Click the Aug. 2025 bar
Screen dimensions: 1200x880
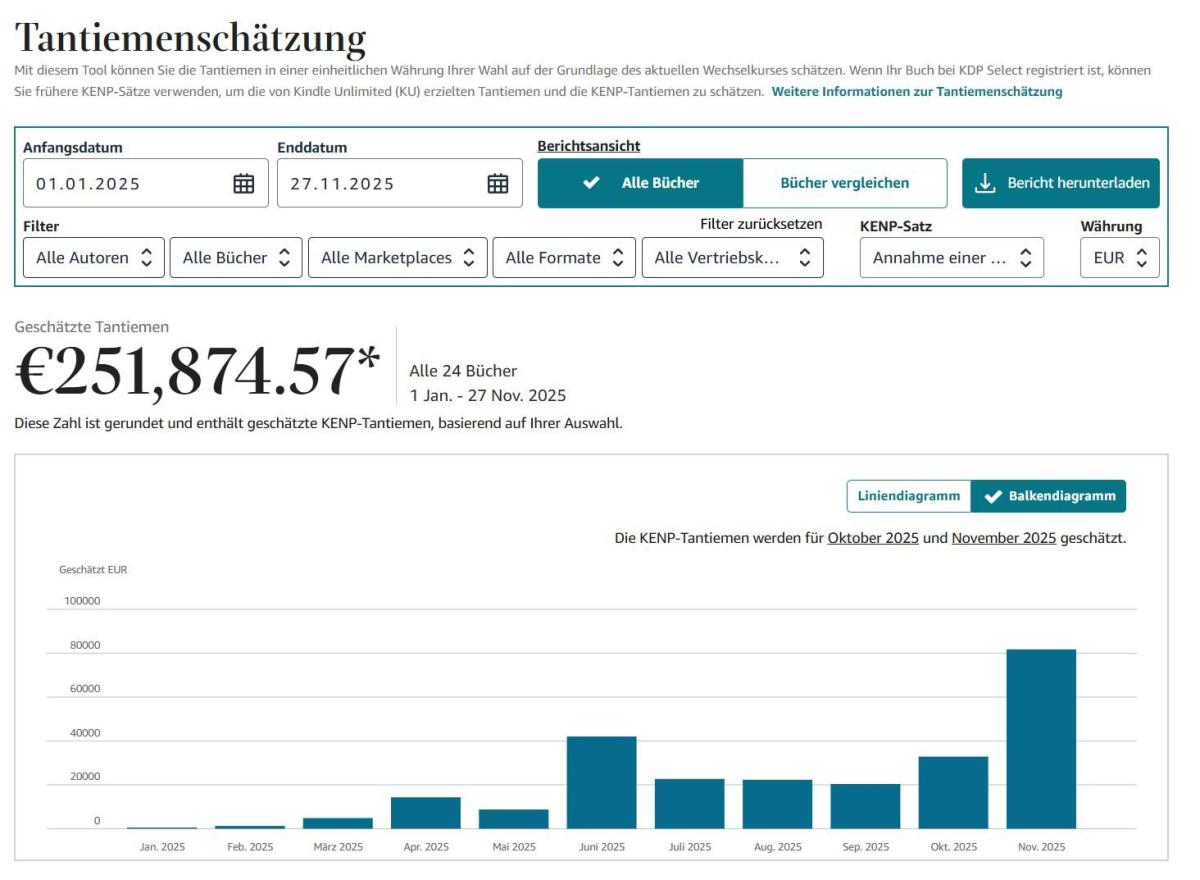777,804
